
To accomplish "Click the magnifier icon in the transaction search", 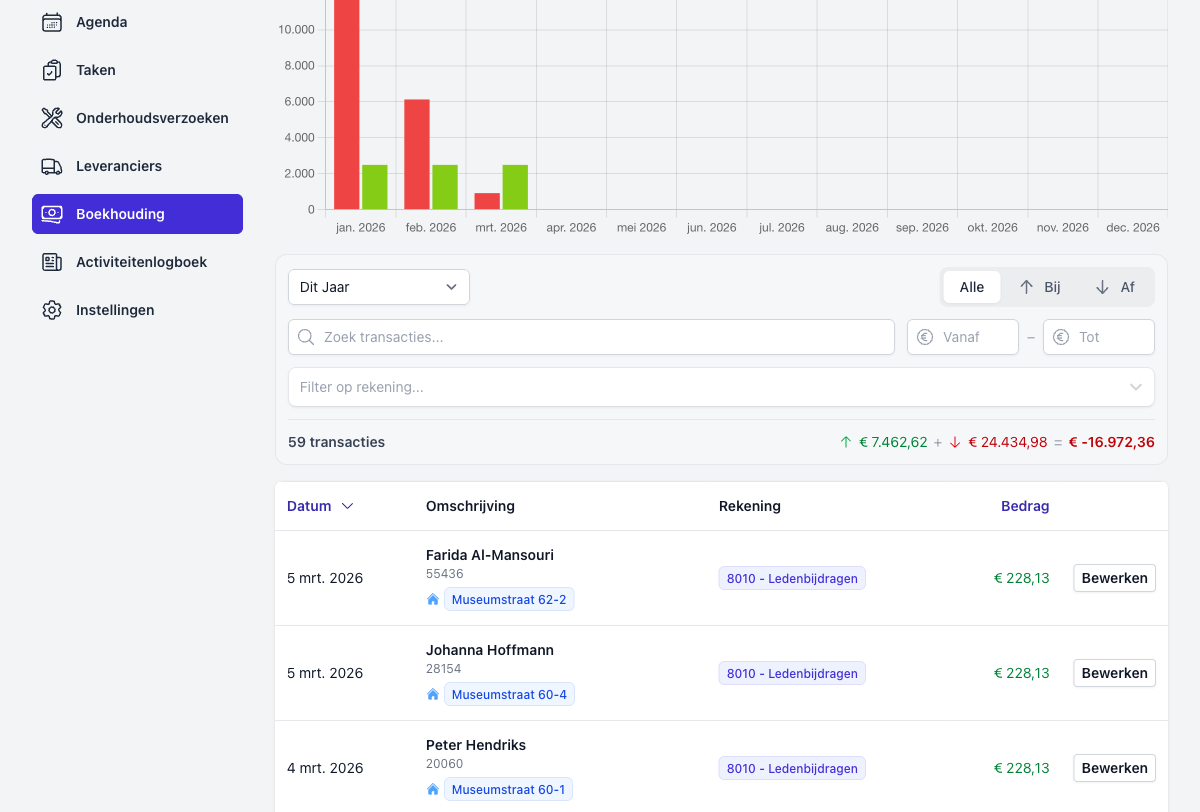I will point(307,337).
